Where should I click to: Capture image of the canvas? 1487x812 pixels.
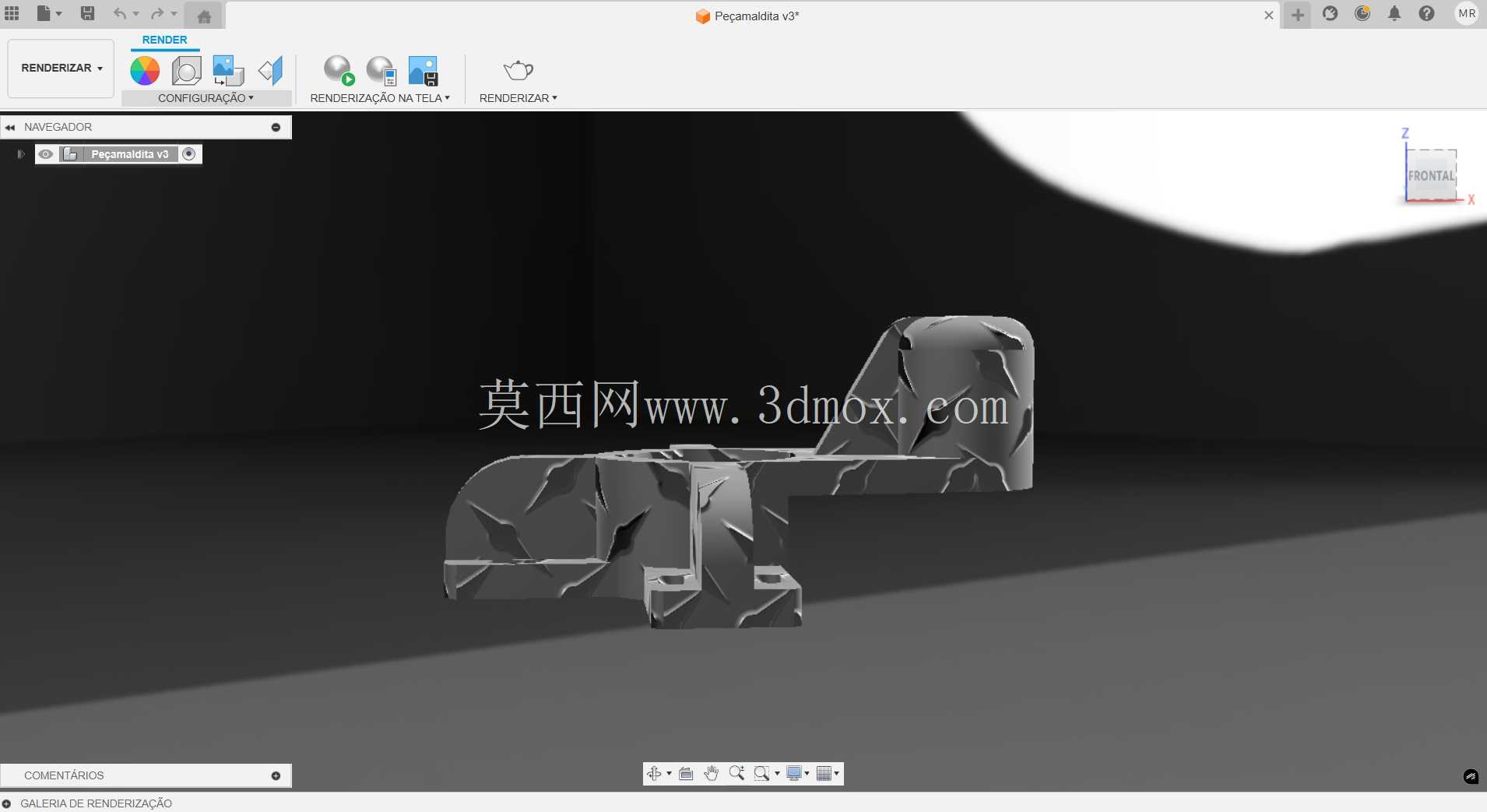point(424,70)
